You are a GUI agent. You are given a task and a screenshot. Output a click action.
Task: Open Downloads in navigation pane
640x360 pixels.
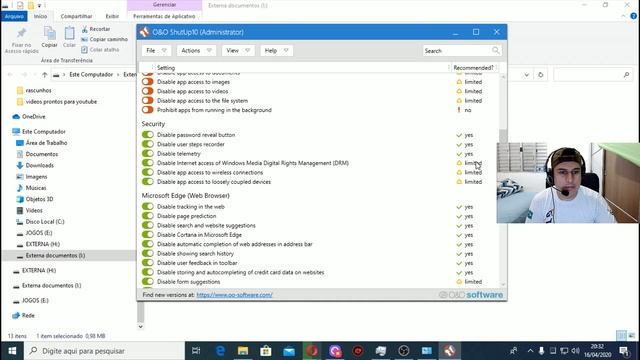click(x=35, y=165)
